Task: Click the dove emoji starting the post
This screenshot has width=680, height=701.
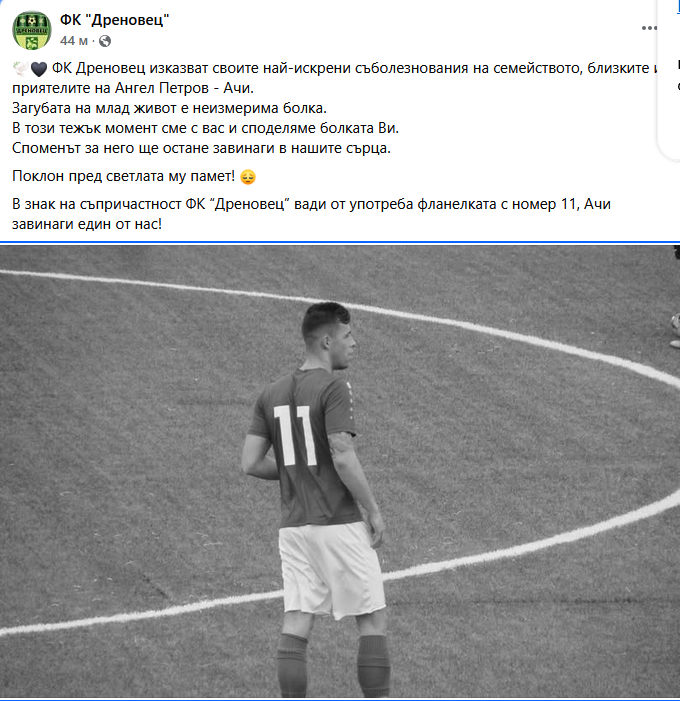Action: click(x=21, y=70)
